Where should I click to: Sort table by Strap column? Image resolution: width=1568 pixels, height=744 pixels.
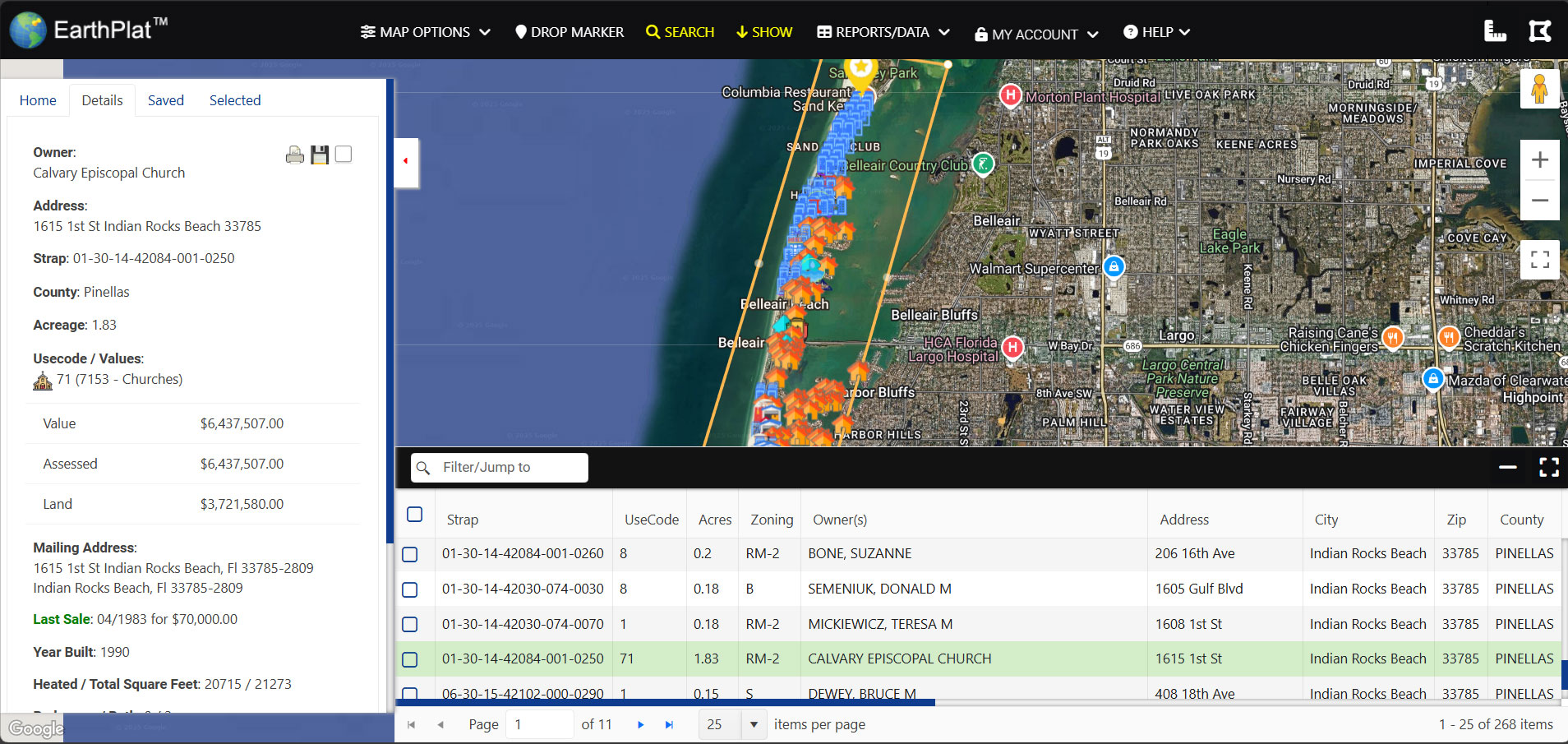463,520
